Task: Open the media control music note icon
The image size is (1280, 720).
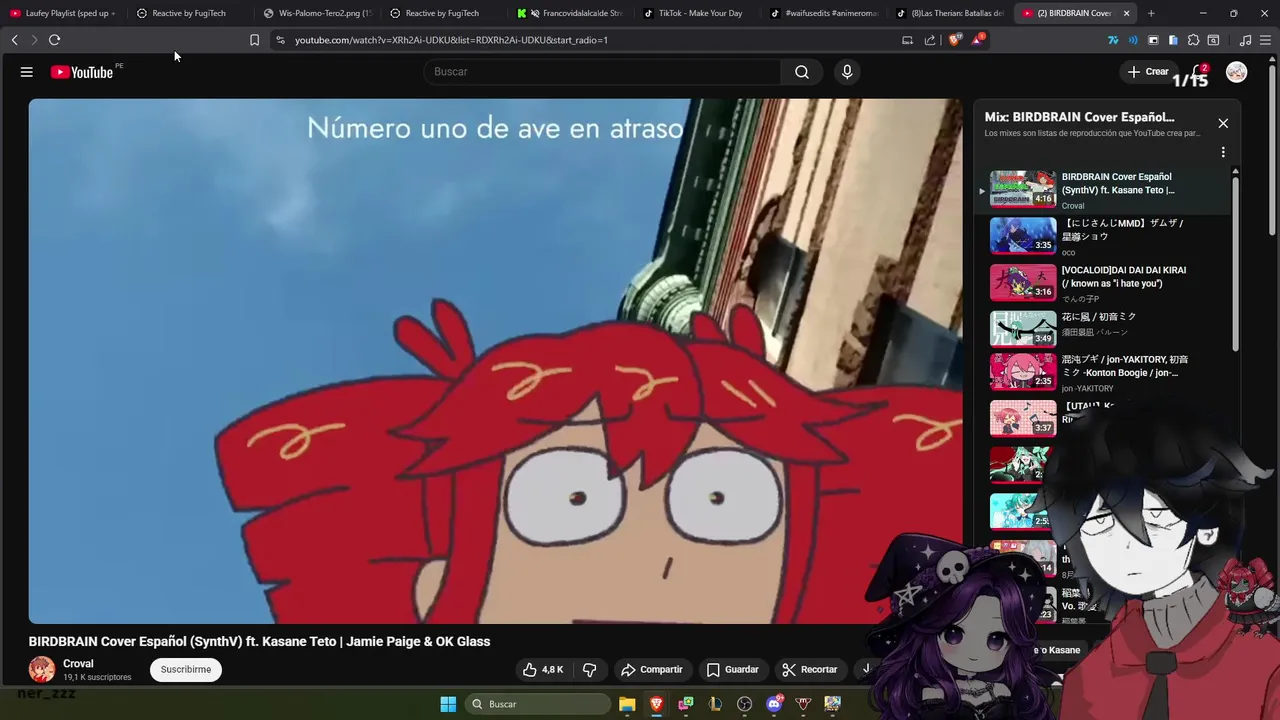Action: pyautogui.click(x=1245, y=40)
